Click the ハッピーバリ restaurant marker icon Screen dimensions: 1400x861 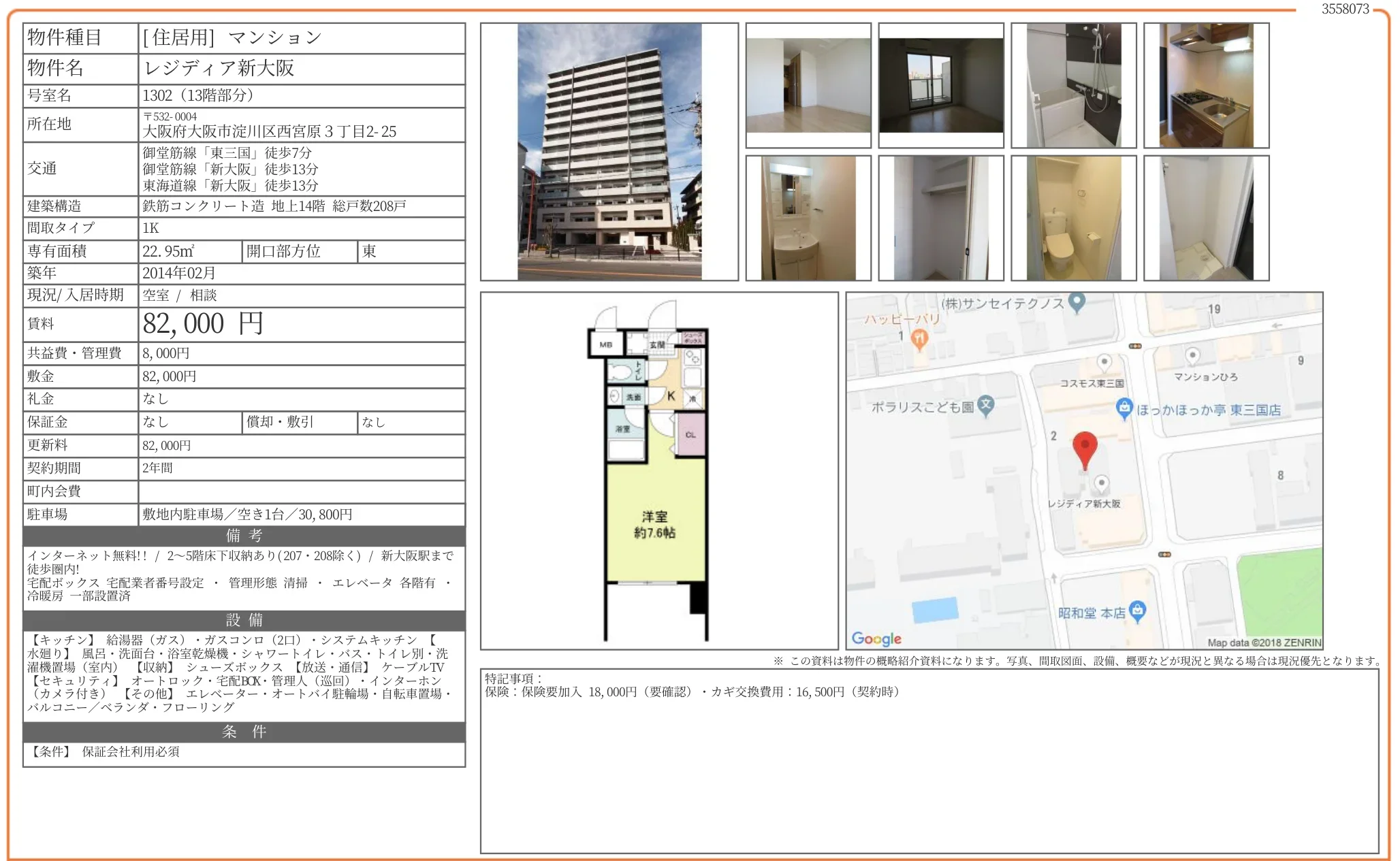tap(919, 338)
